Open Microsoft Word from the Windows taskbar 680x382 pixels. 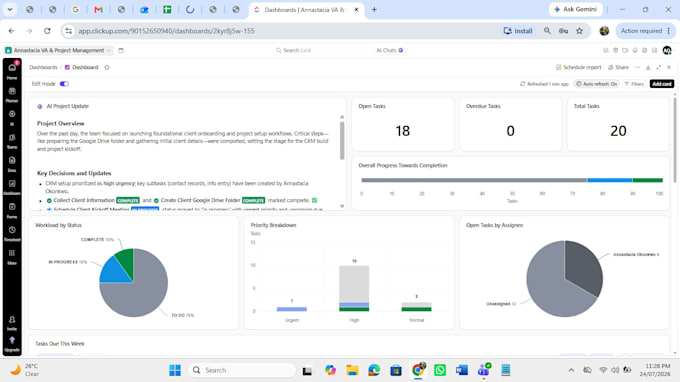click(461, 370)
